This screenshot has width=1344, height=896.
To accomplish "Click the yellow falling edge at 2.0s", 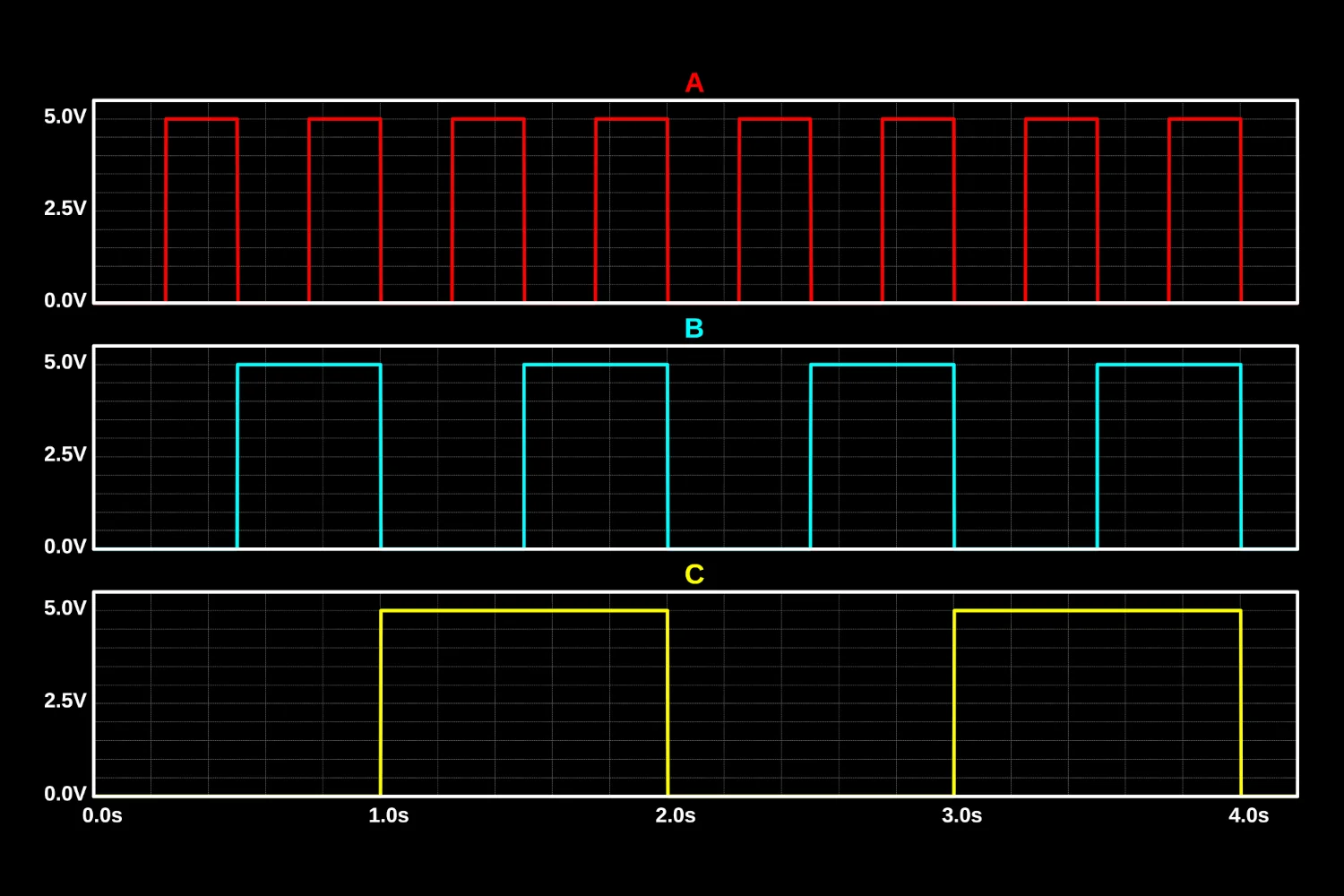I will point(668,702).
